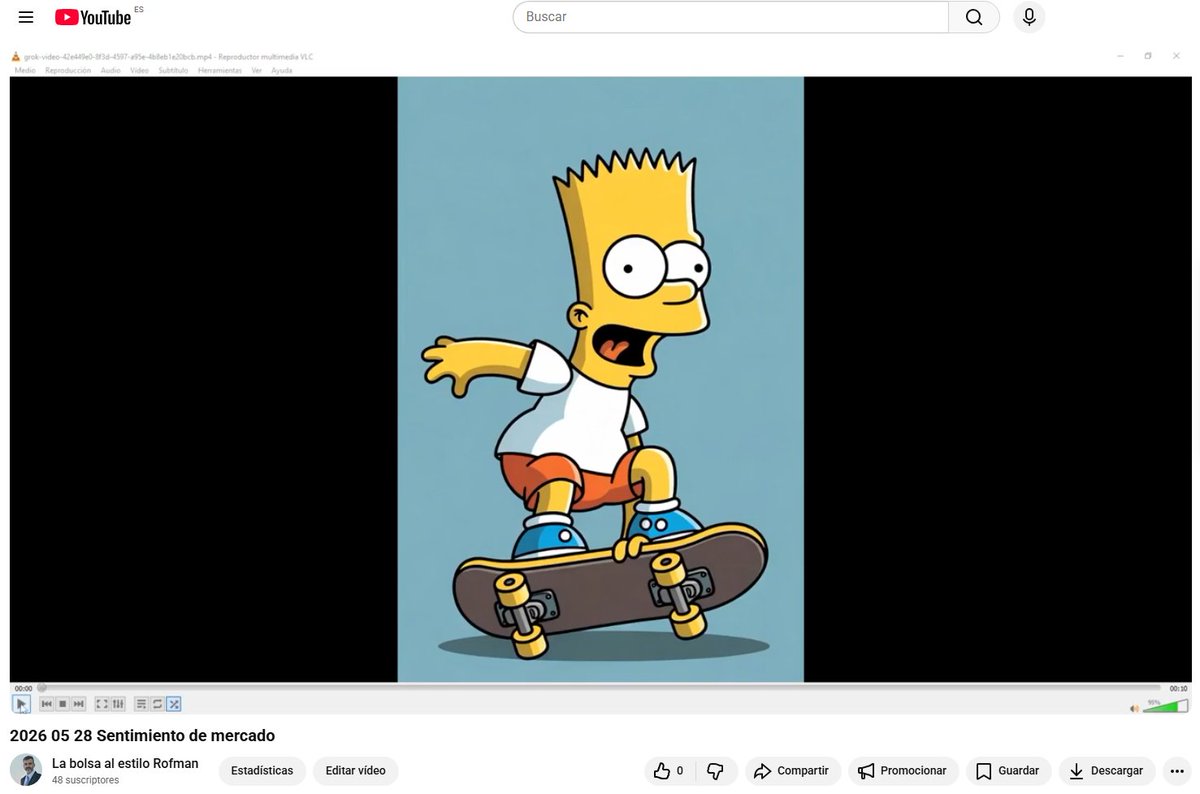Viewport: 1200px width, 794px height.
Task: Click VLC next track button
Action: 78,704
